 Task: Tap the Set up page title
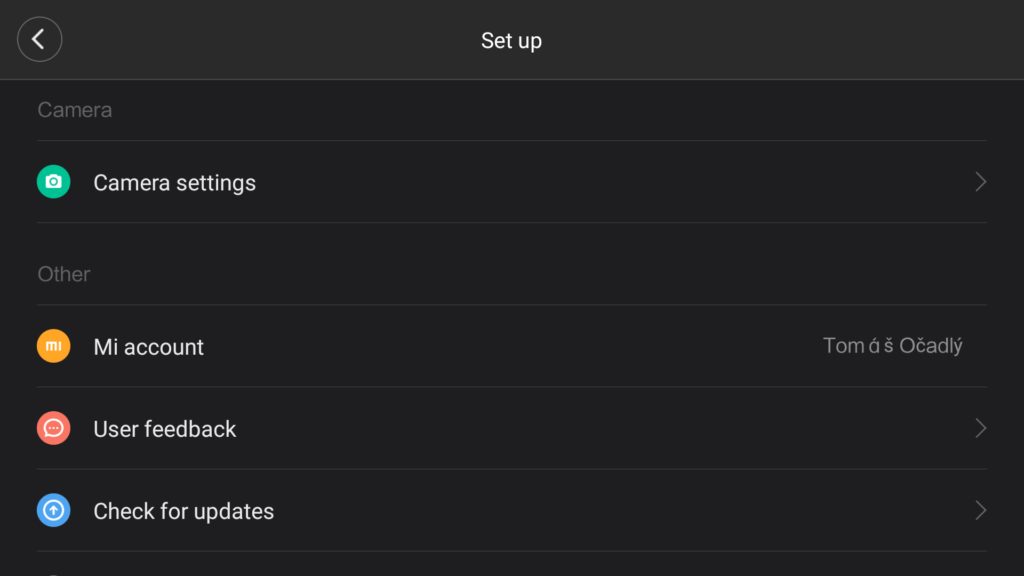pos(511,40)
